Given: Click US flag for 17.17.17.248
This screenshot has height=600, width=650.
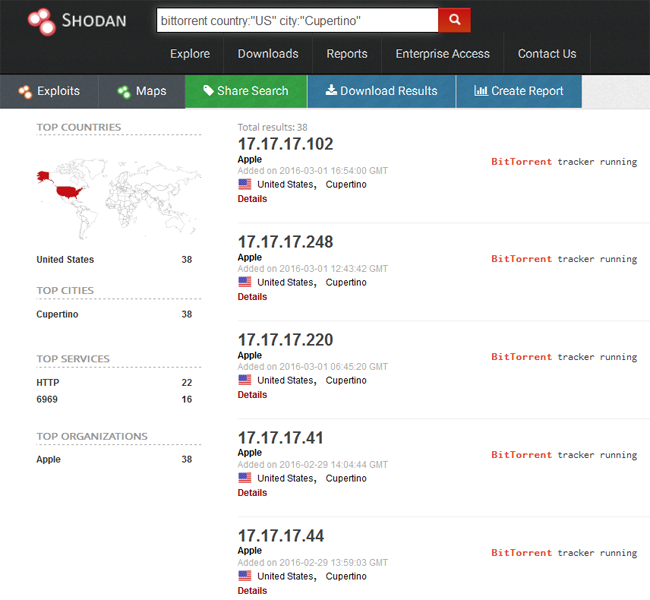Looking at the screenshot, I should (x=245, y=282).
